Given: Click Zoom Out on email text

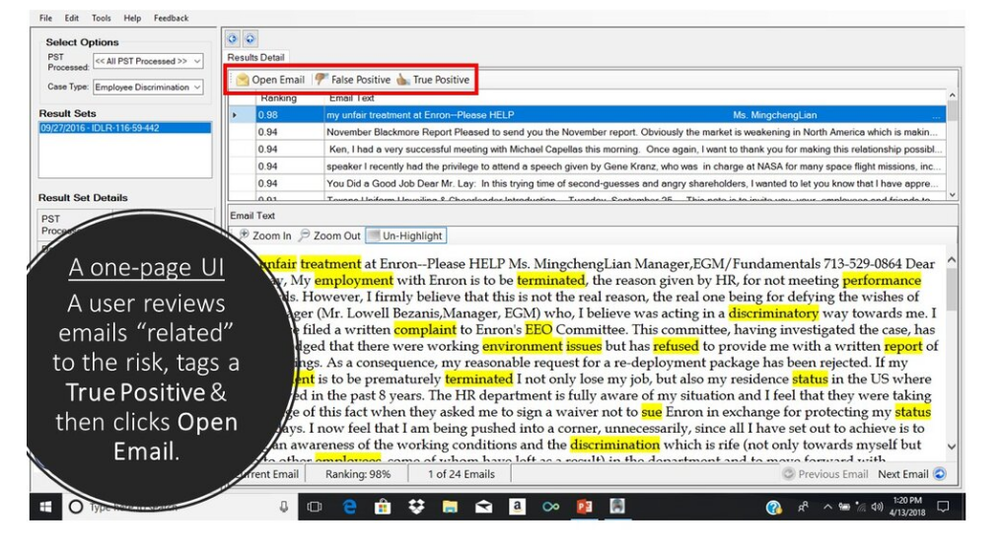Looking at the screenshot, I should 330,235.
